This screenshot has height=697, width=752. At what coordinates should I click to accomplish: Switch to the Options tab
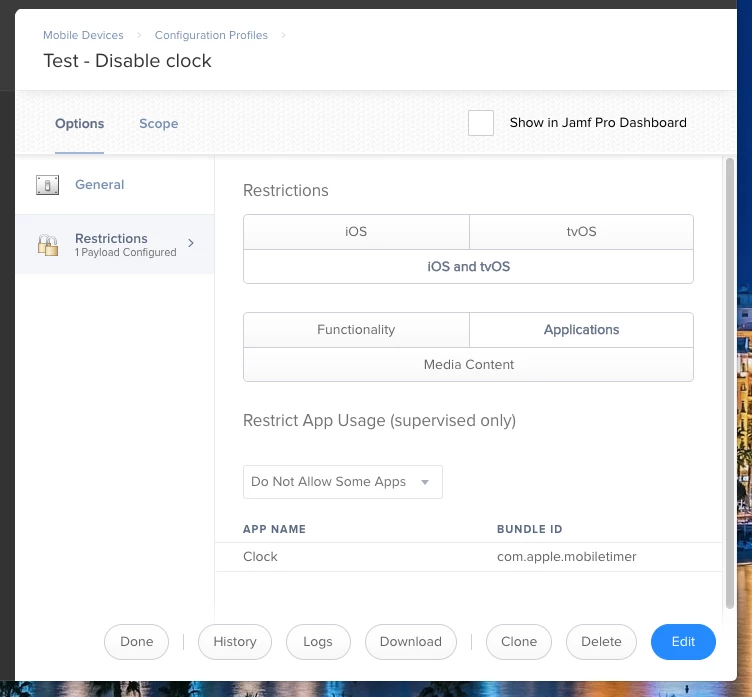click(80, 124)
